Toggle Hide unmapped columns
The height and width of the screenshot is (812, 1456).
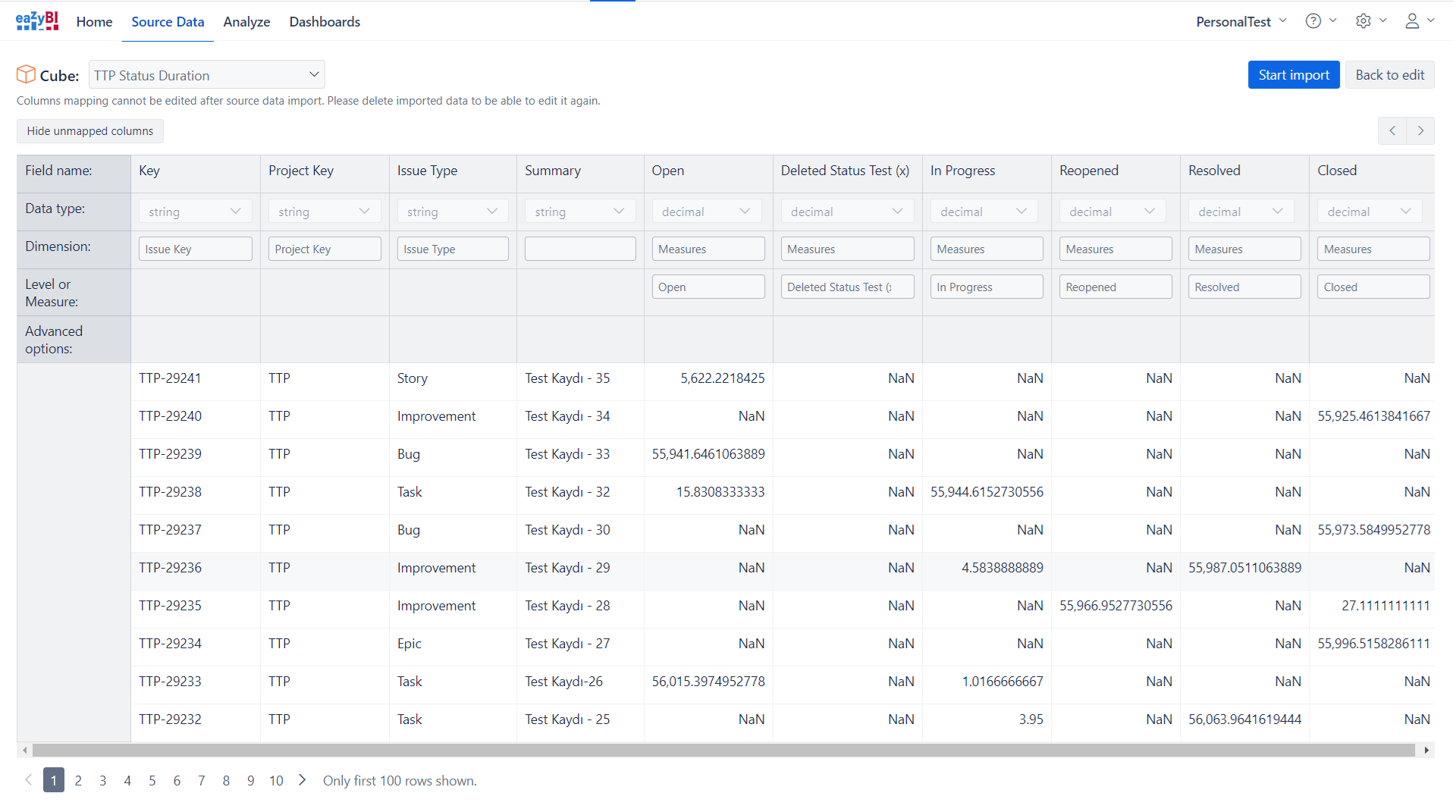click(90, 131)
